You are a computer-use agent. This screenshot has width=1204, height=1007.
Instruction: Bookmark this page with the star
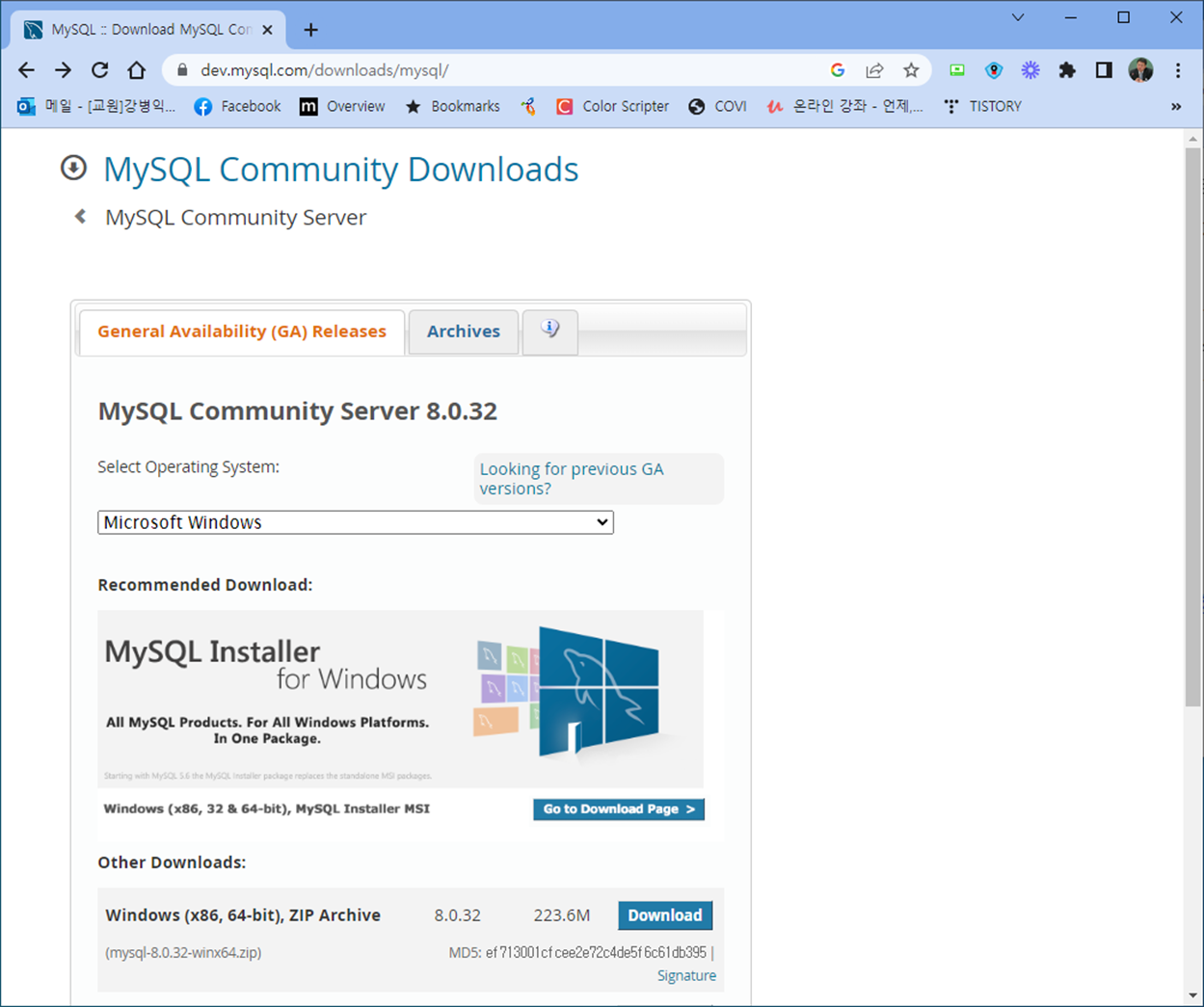click(911, 70)
